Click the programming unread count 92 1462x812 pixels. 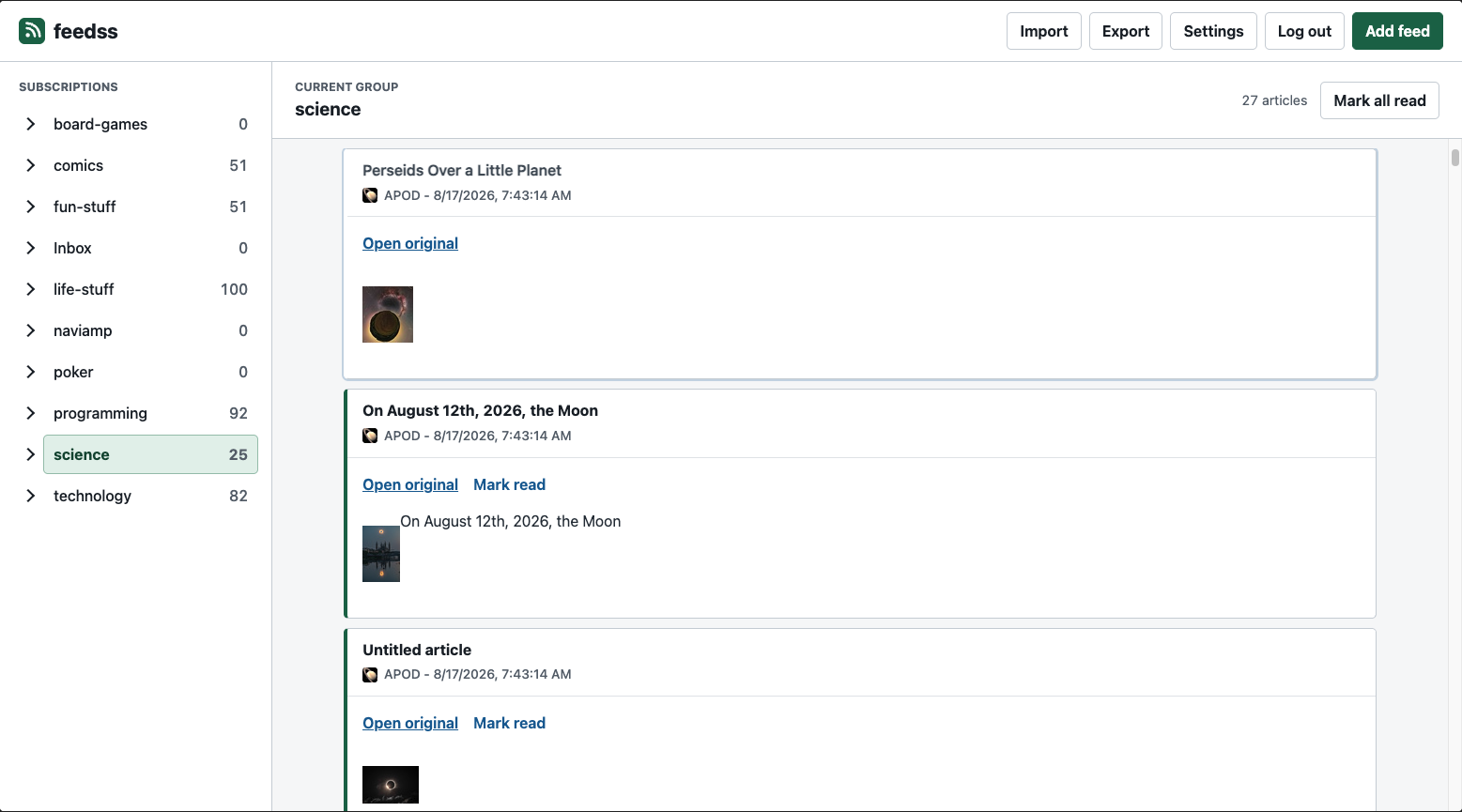click(x=239, y=413)
